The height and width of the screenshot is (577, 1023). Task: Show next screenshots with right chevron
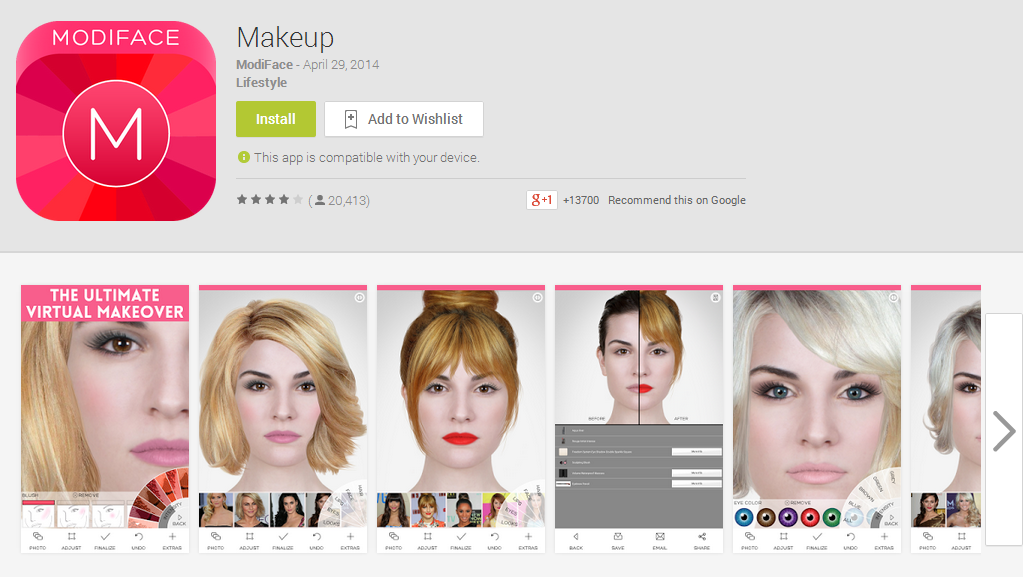[x=1003, y=431]
